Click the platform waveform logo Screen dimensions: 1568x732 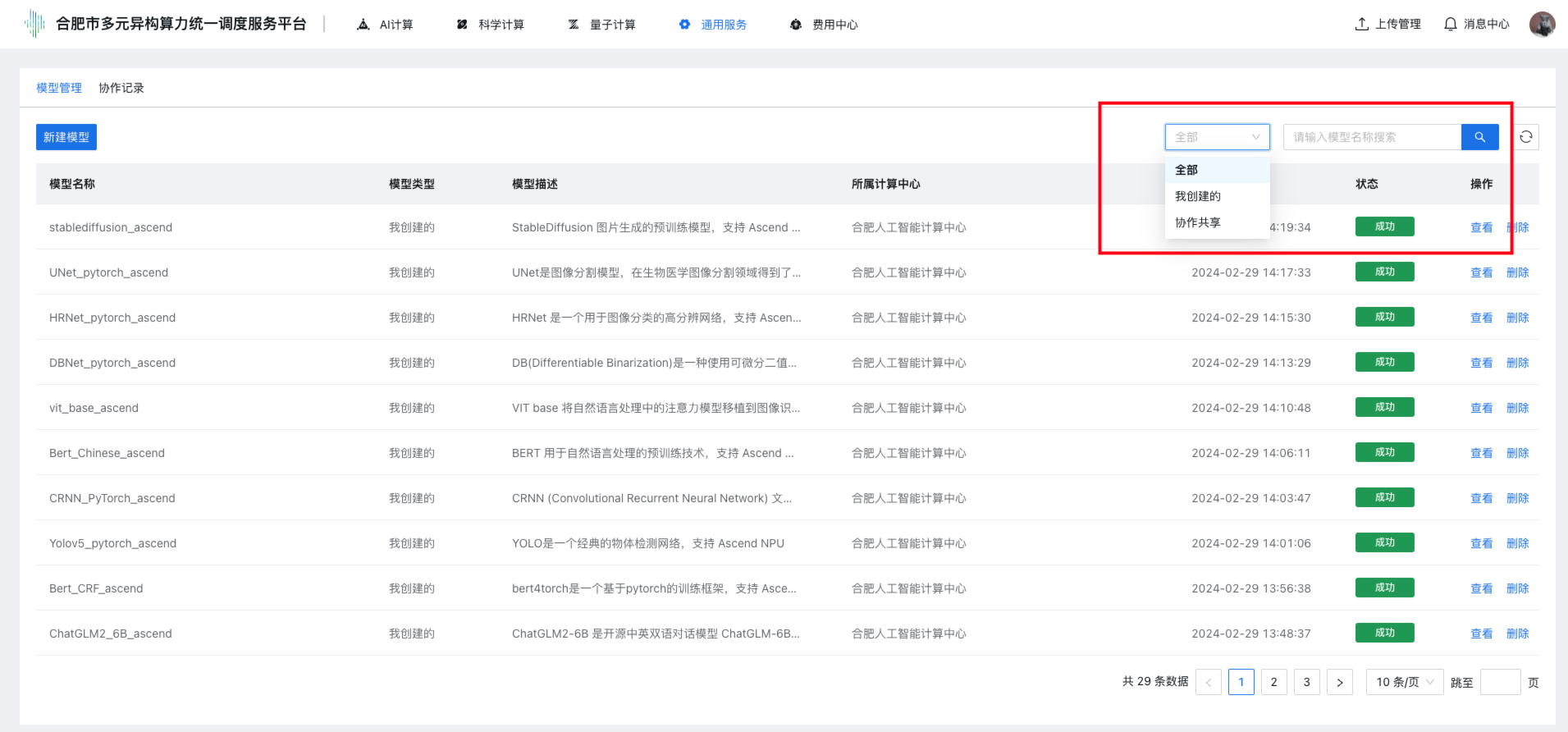pyautogui.click(x=34, y=24)
